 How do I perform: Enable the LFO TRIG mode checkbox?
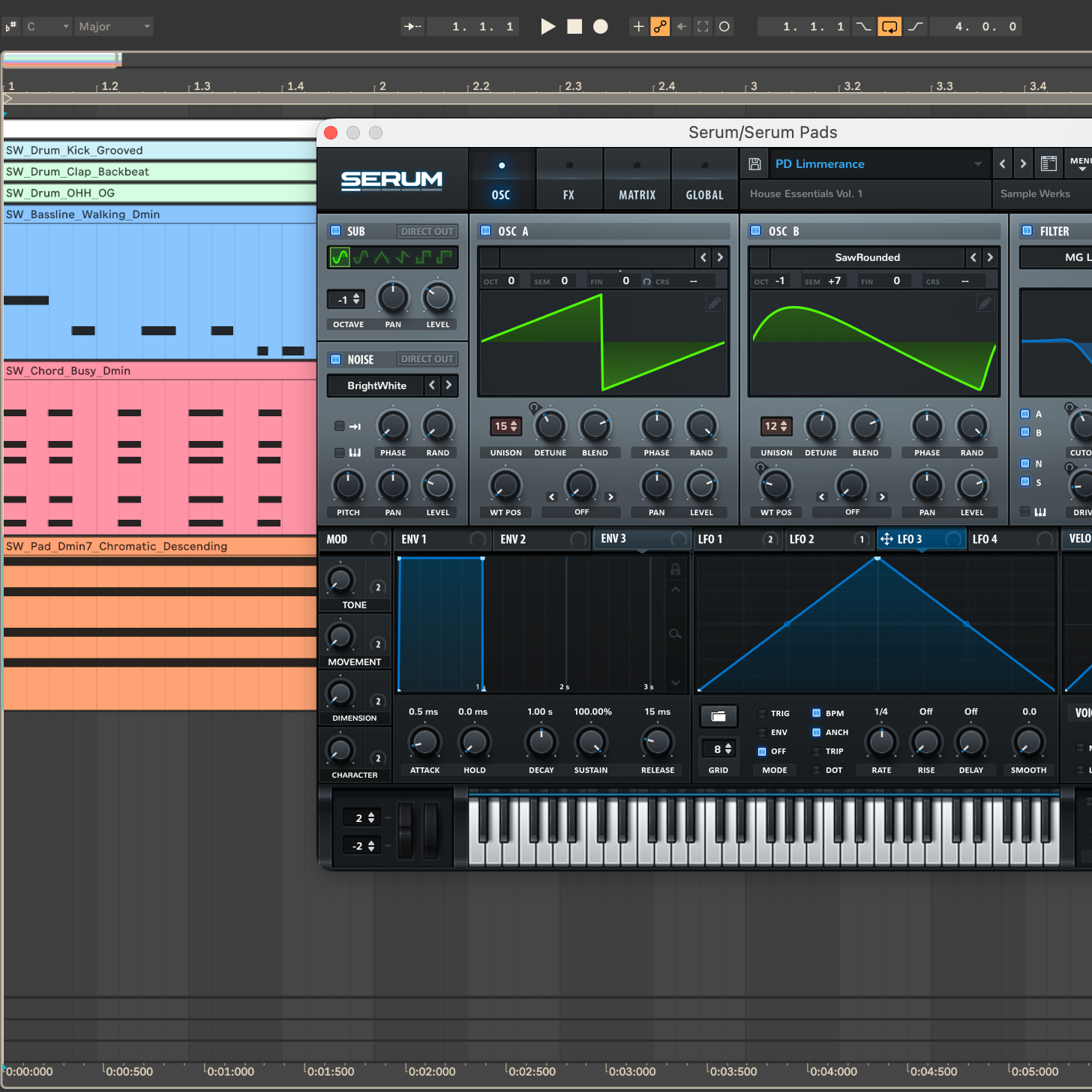coord(762,714)
